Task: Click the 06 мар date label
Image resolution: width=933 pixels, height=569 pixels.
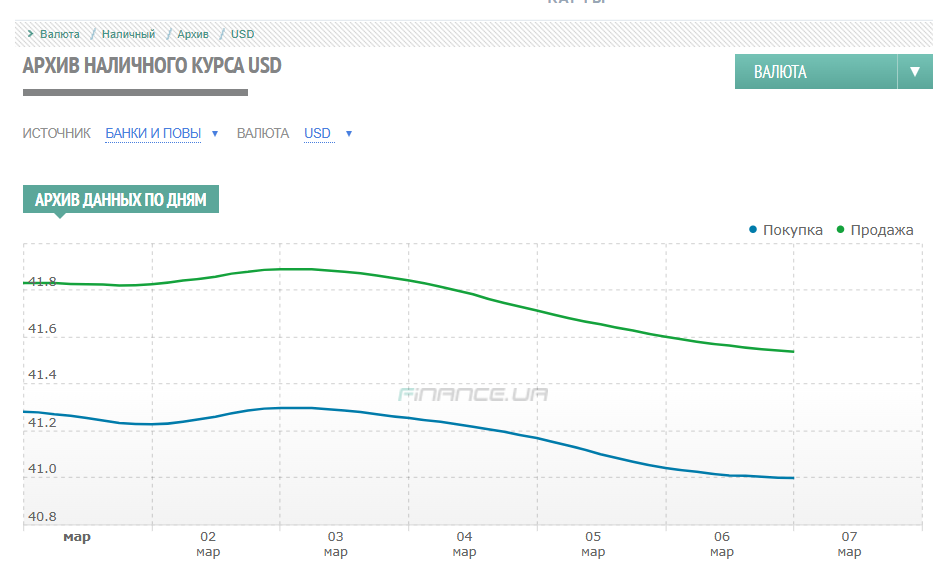Action: tap(722, 544)
